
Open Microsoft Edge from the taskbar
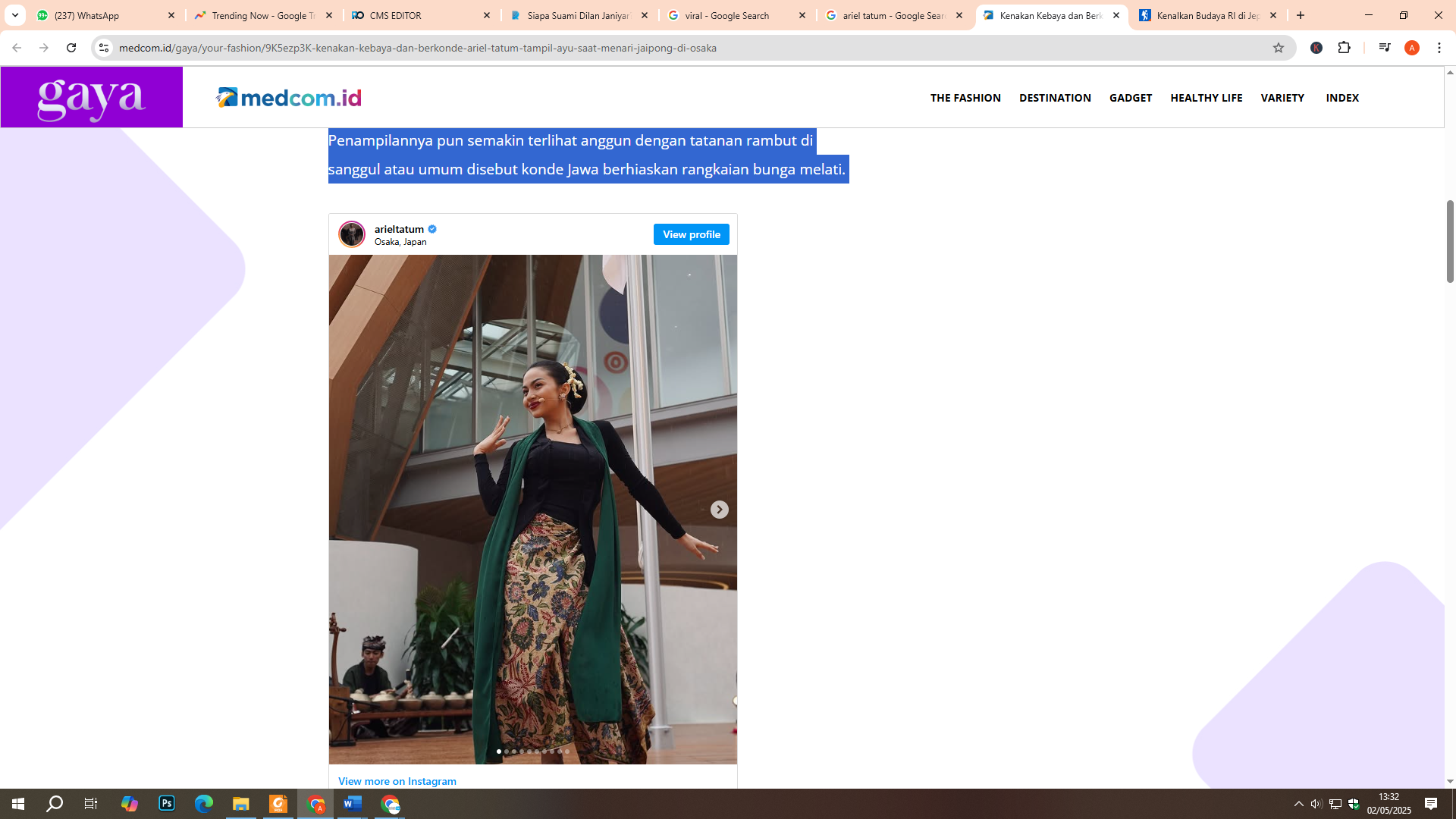click(204, 804)
